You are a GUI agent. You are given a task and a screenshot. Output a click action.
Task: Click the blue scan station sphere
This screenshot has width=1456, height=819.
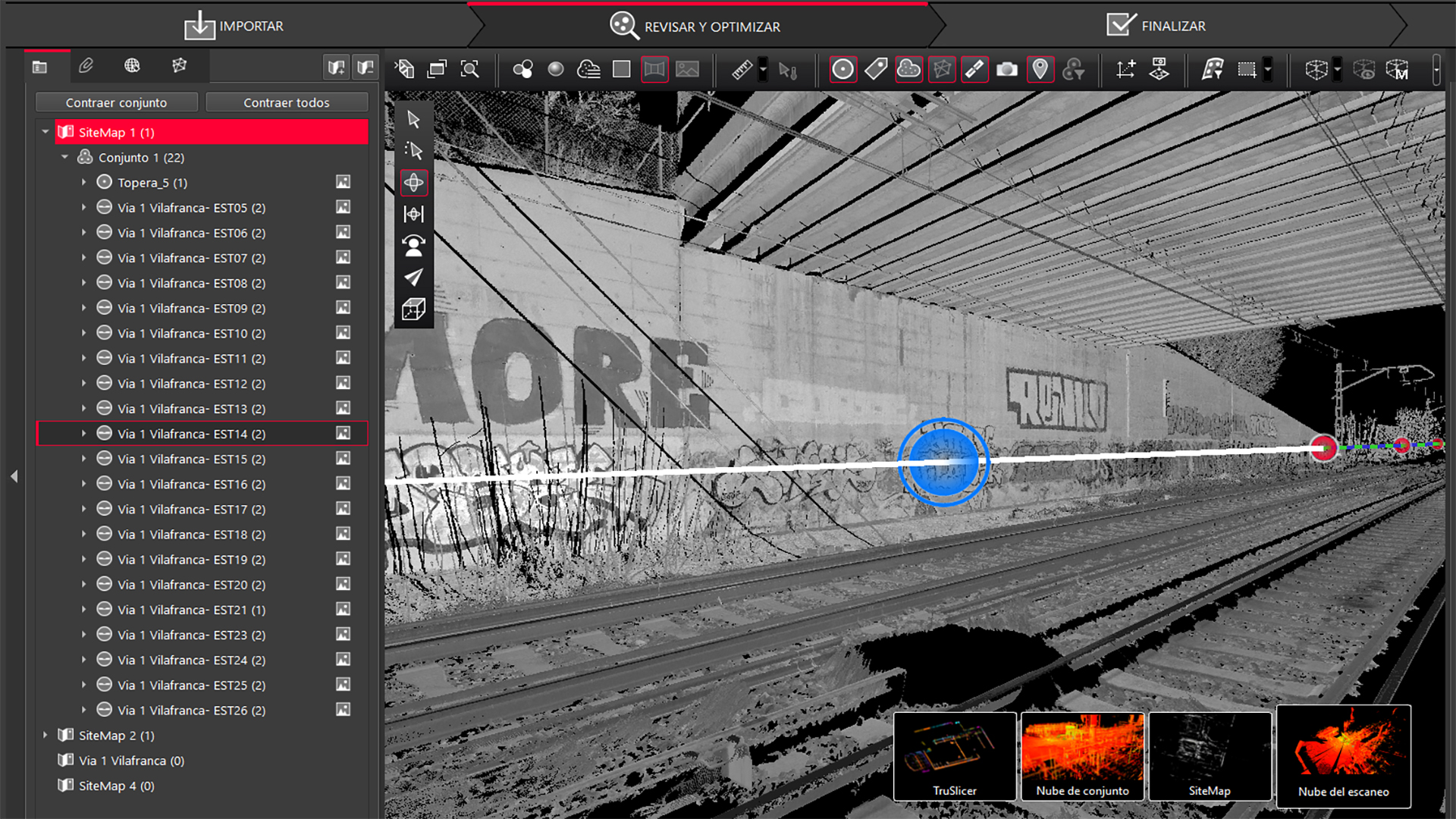[943, 462]
